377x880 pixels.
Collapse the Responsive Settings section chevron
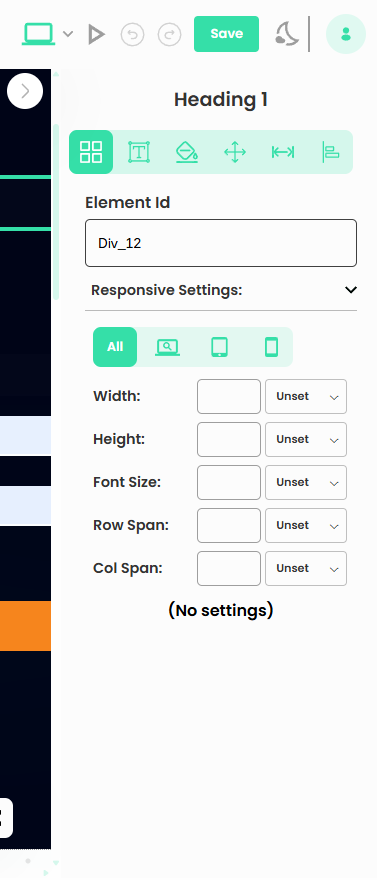tap(351, 290)
